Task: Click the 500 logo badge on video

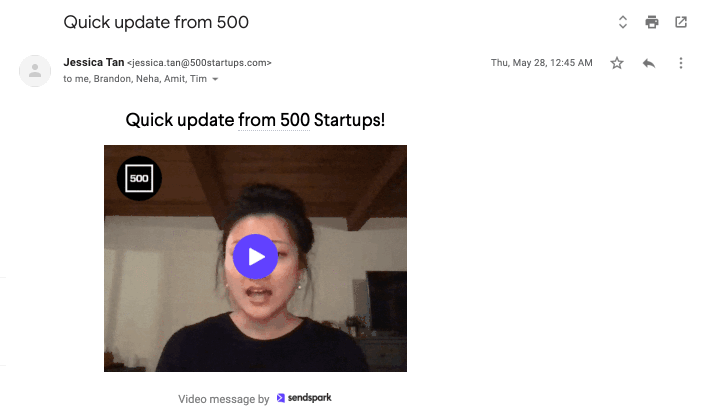Action: (x=139, y=178)
